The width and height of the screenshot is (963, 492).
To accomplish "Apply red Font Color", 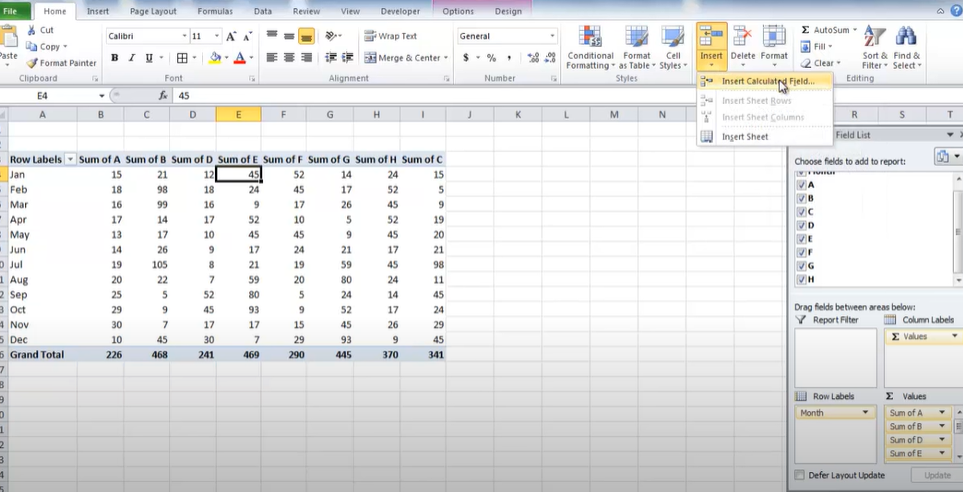I will click(238, 58).
